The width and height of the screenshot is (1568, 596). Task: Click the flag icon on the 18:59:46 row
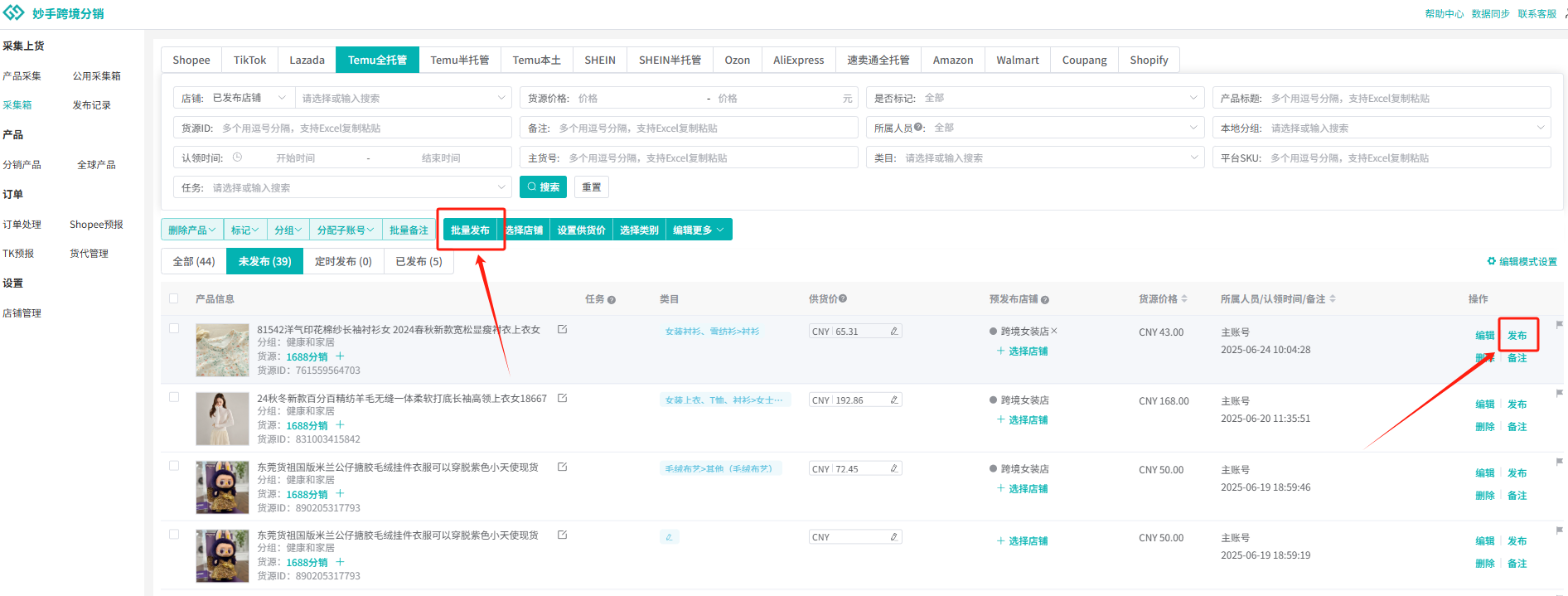(x=1559, y=463)
